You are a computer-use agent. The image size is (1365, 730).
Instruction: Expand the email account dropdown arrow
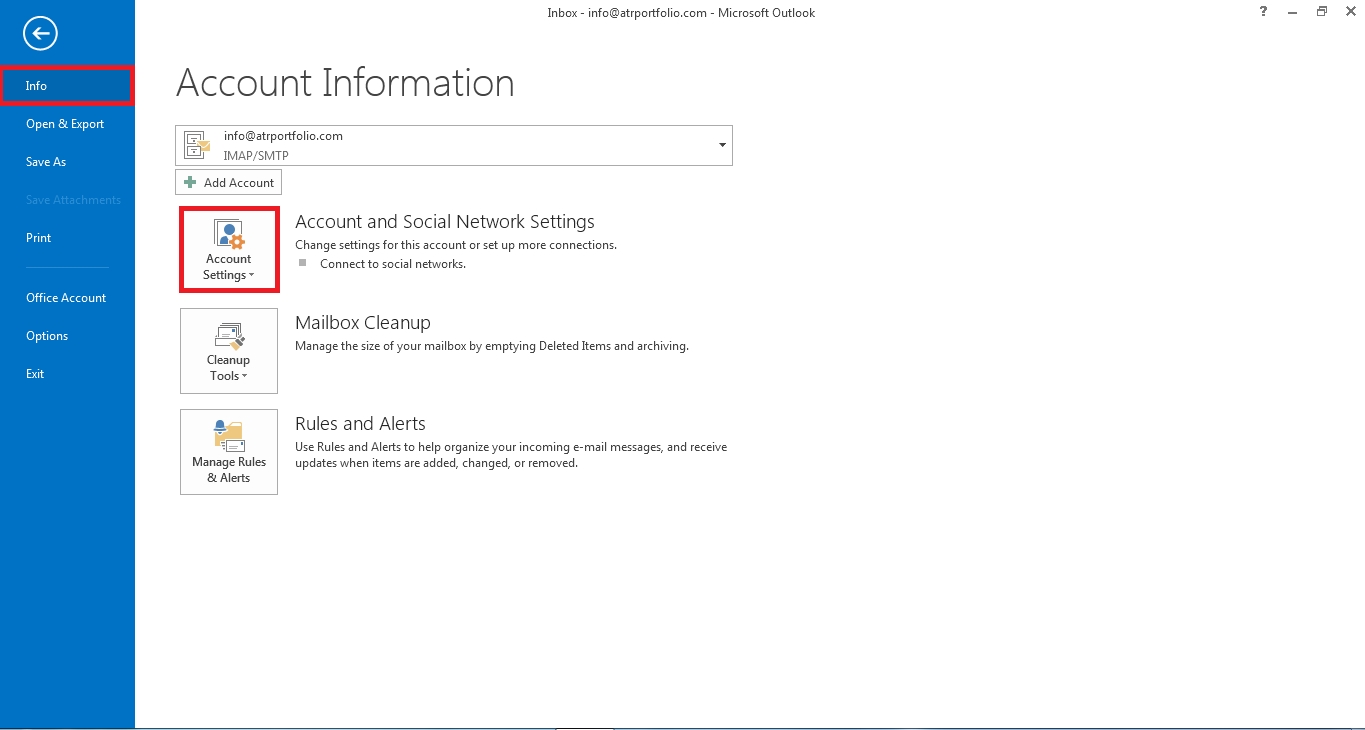[722, 145]
